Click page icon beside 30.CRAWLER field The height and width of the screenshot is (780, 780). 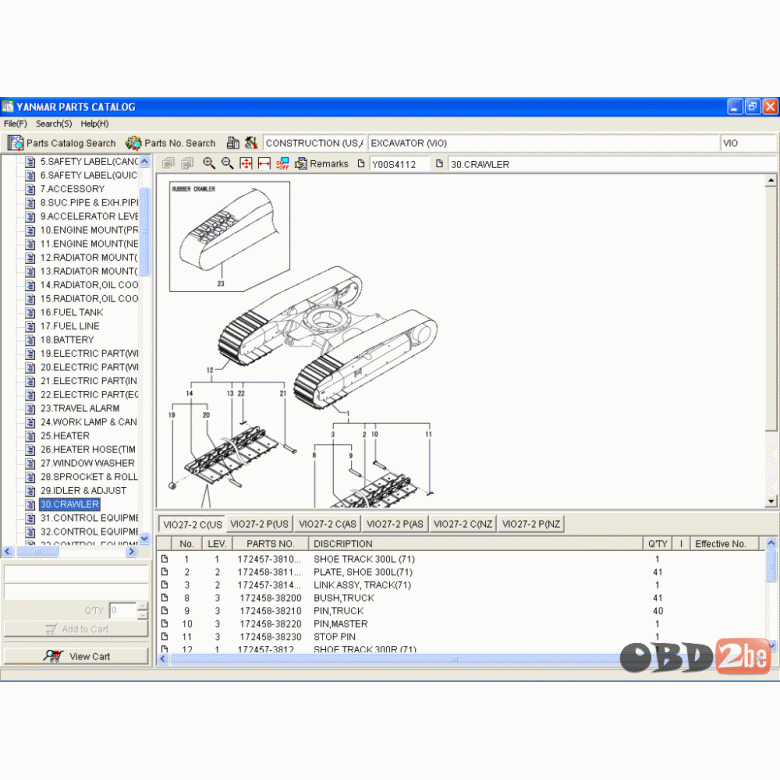tap(439, 163)
